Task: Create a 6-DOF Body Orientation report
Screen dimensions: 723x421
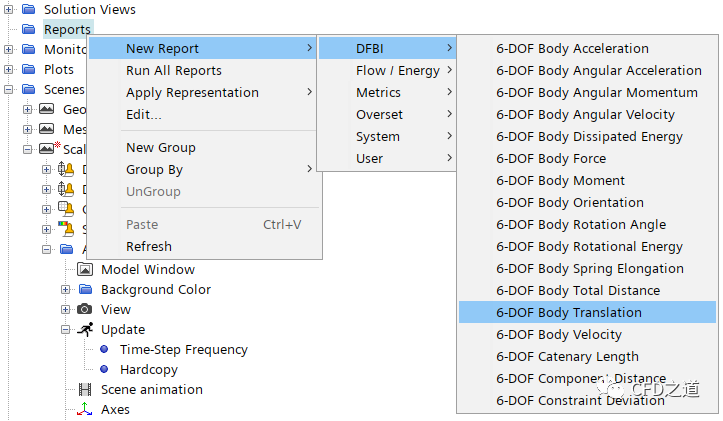Action: click(x=587, y=202)
